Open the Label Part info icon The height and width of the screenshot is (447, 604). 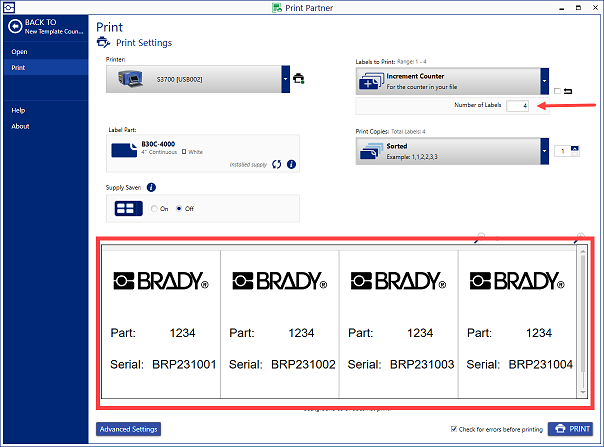click(x=291, y=163)
